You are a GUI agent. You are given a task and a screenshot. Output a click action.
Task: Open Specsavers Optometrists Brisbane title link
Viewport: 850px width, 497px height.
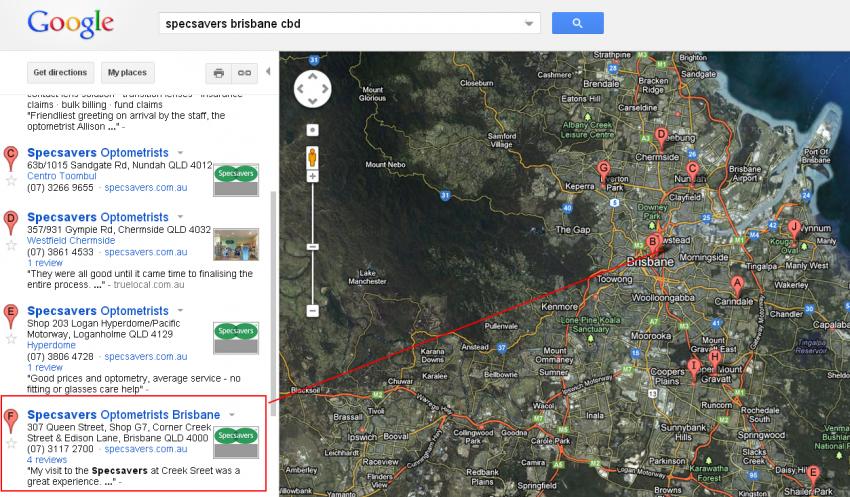(x=124, y=415)
